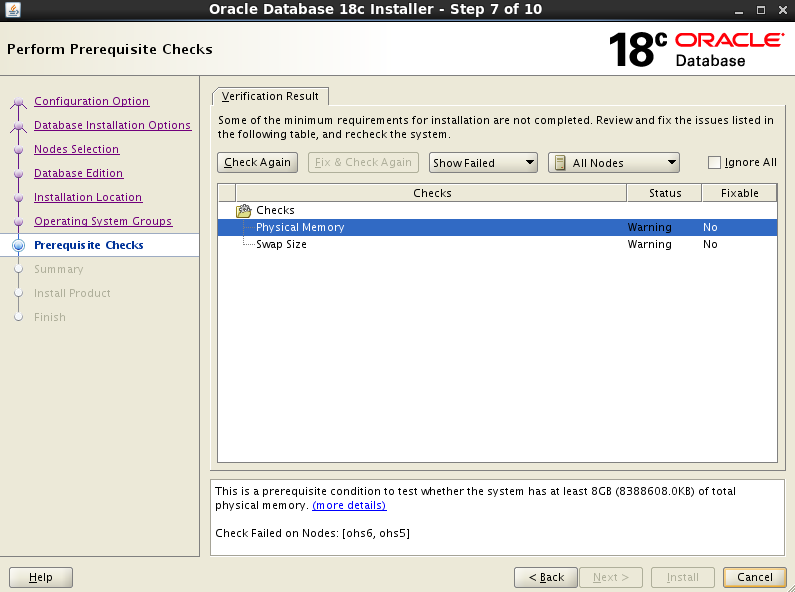Minimize the installer window
This screenshot has height=592, width=795.
pos(739,10)
